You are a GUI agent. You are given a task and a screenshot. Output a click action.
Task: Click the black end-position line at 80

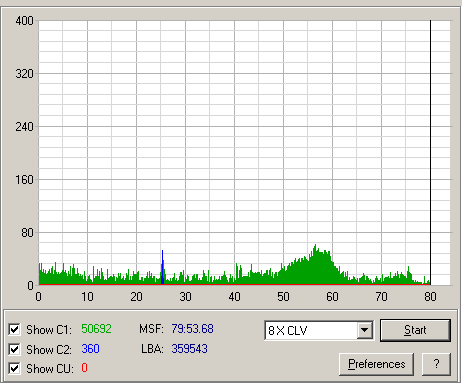[x=430, y=152]
